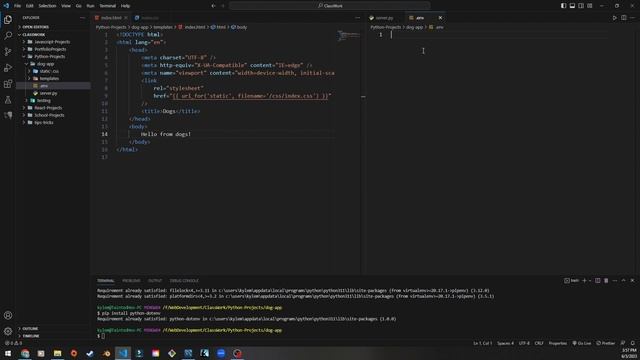
Task: Split the right editor group
Action: point(623,18)
